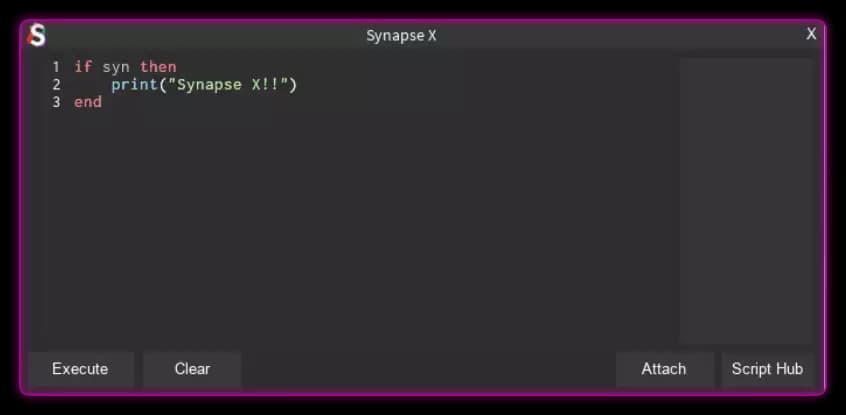This screenshot has width=846, height=415.
Task: Place cursor on the print function call
Action: coord(134,84)
